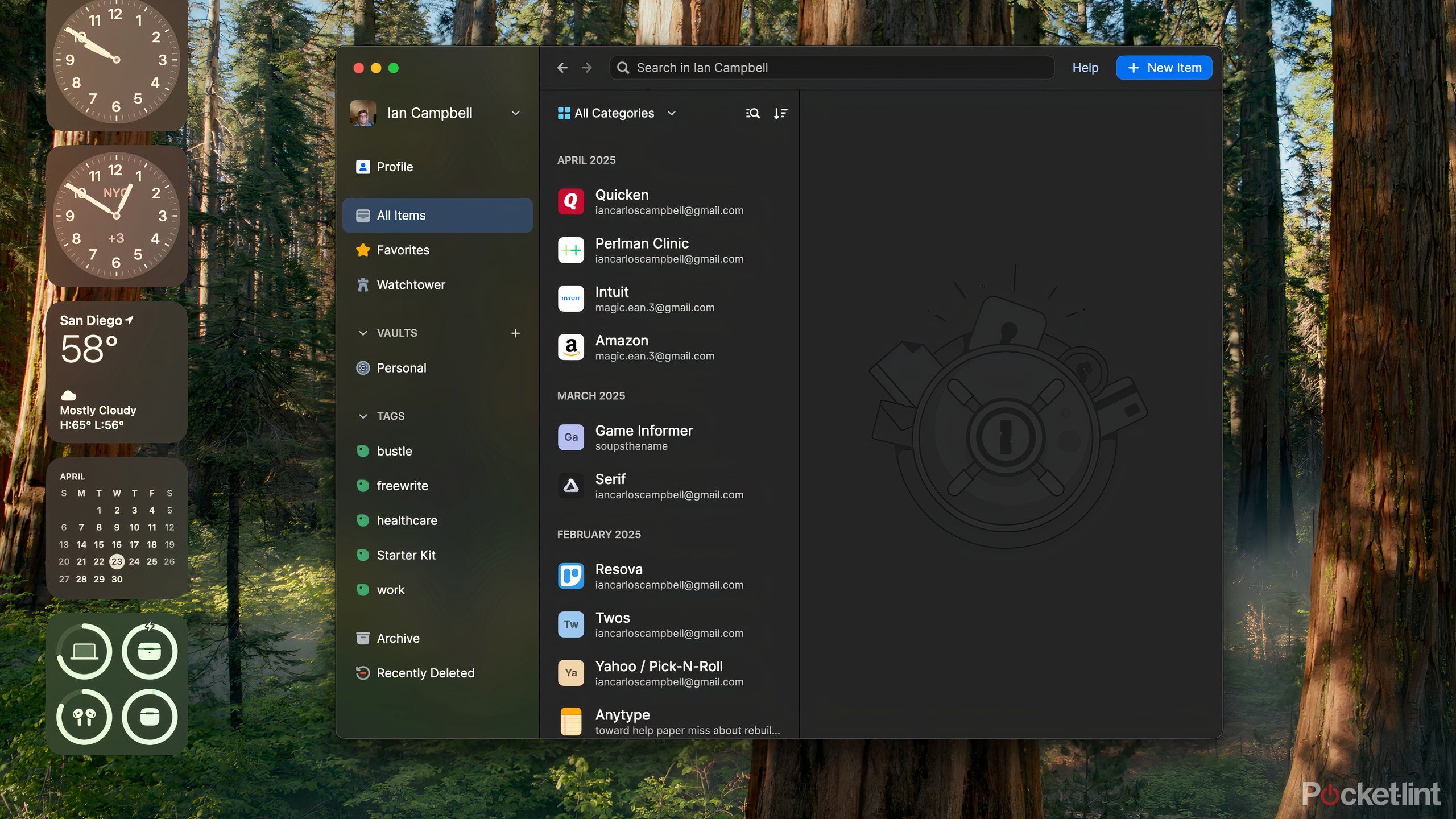Click Ian Campbell's avatar photo

(x=363, y=113)
